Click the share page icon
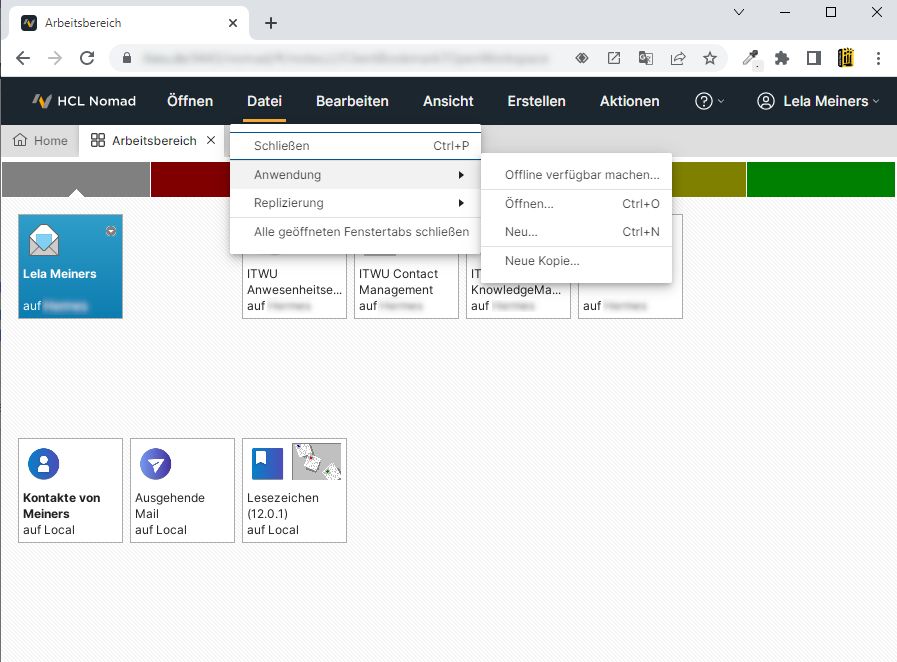The height and width of the screenshot is (662, 897). click(x=678, y=58)
